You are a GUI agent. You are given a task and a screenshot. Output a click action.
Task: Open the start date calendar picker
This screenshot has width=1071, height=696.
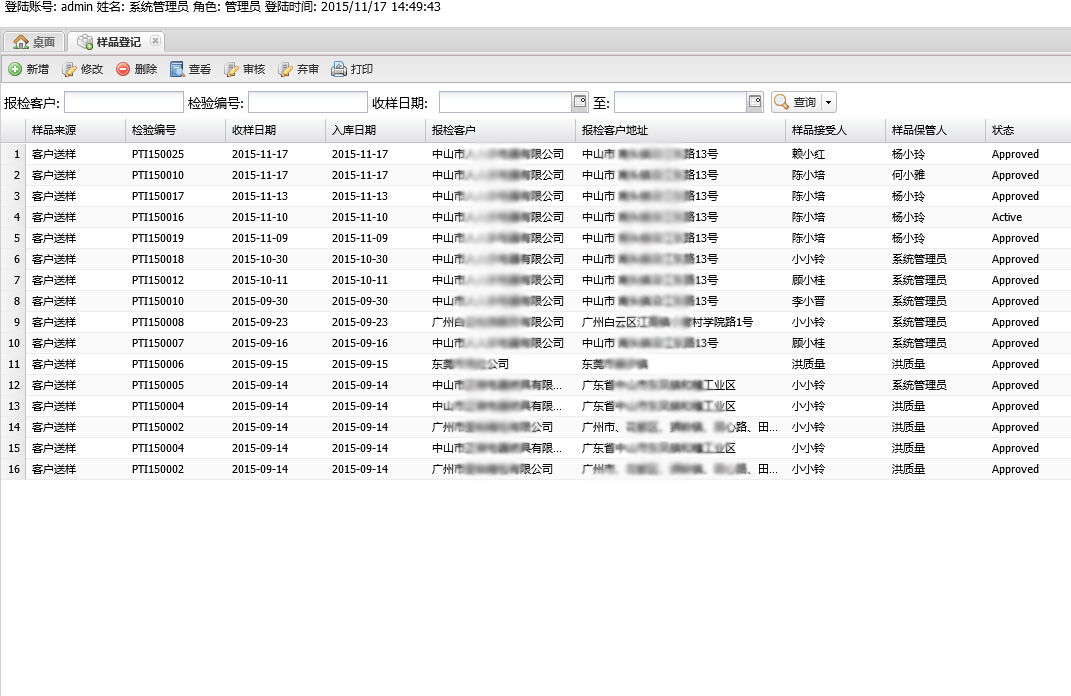point(579,102)
